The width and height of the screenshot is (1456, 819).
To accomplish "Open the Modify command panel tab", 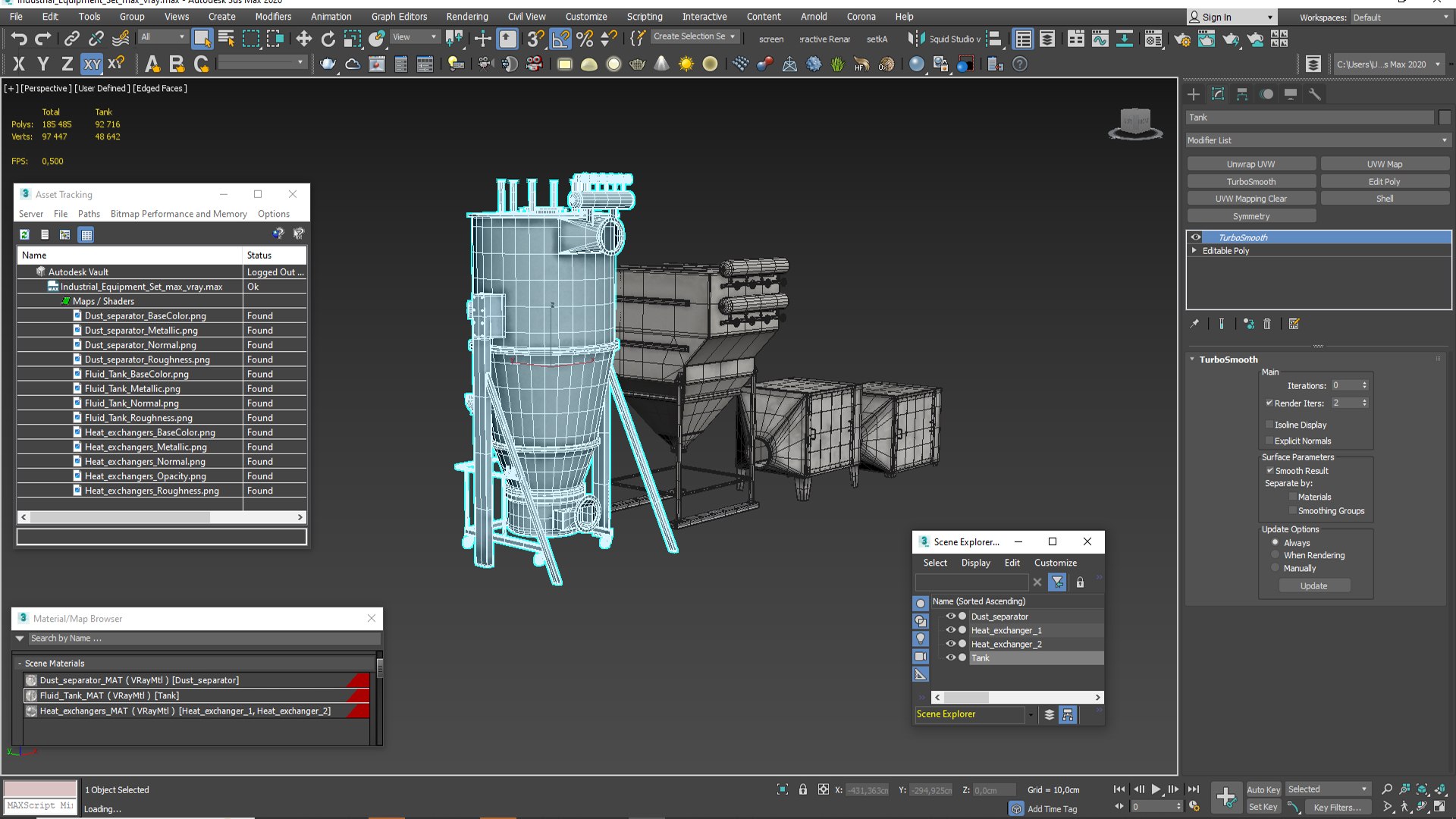I will tap(1218, 94).
